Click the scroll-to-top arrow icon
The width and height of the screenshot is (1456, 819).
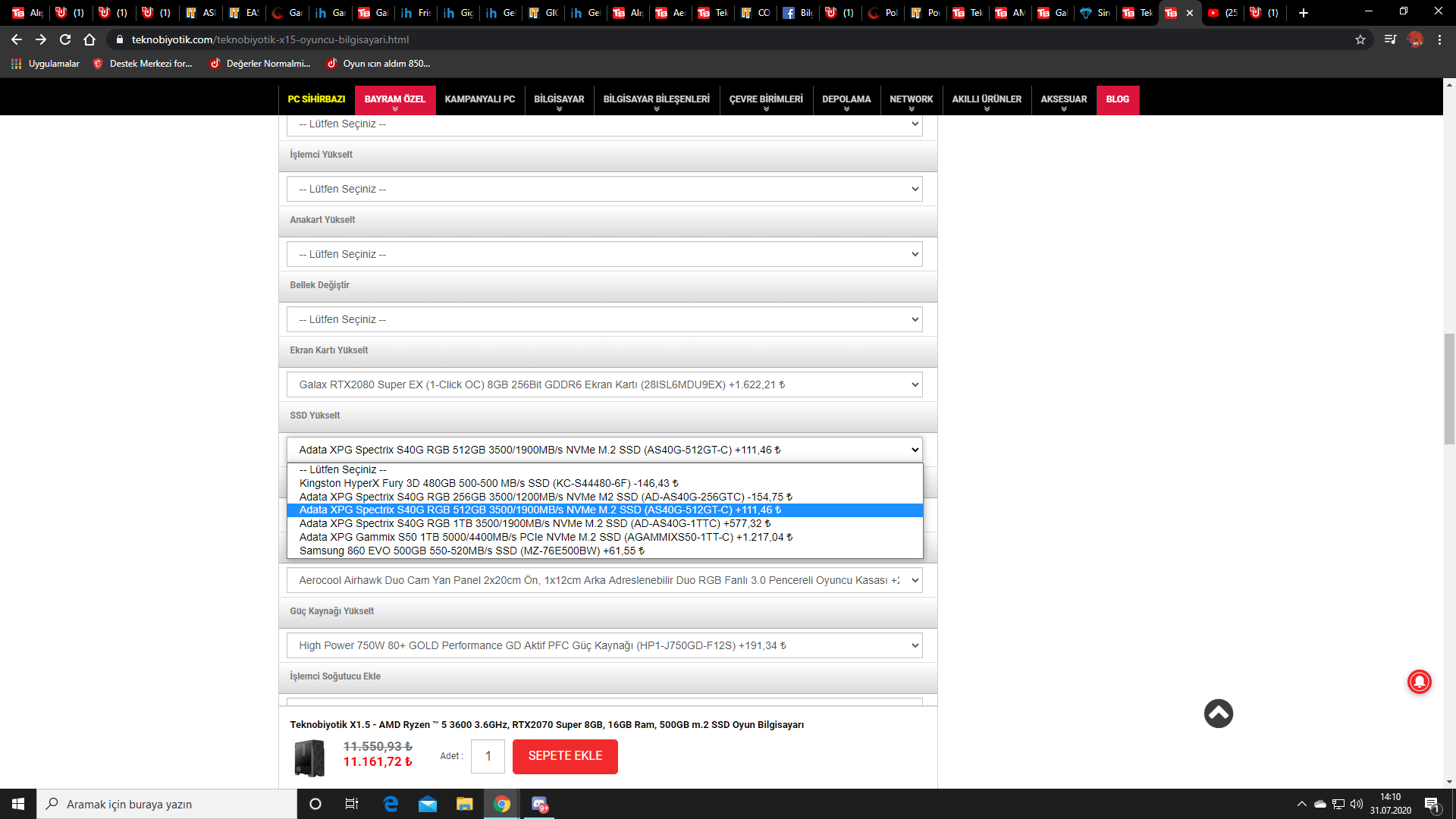click(x=1218, y=714)
